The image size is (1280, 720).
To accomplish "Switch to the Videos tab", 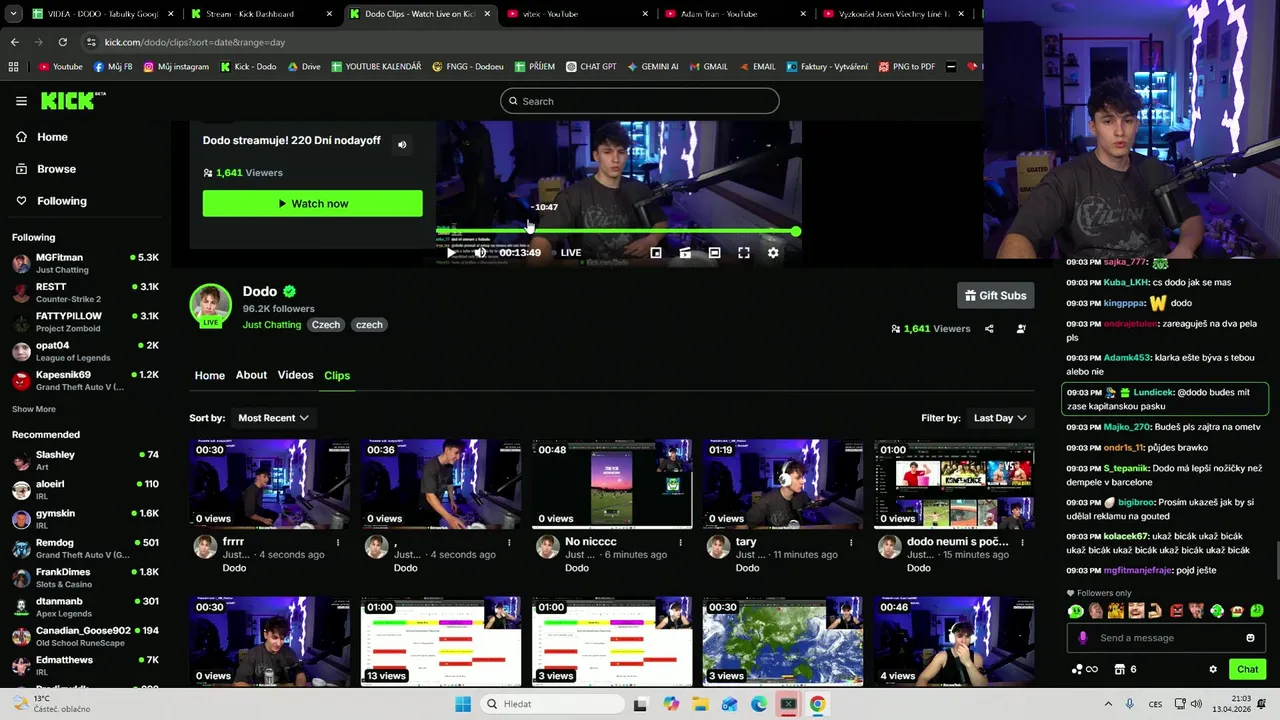I will 295,375.
